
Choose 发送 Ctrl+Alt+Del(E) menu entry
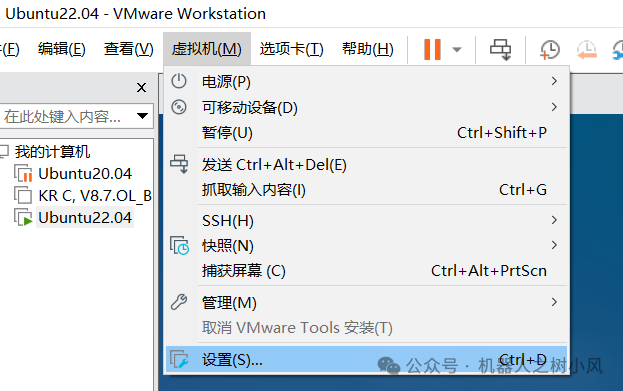pos(366,165)
